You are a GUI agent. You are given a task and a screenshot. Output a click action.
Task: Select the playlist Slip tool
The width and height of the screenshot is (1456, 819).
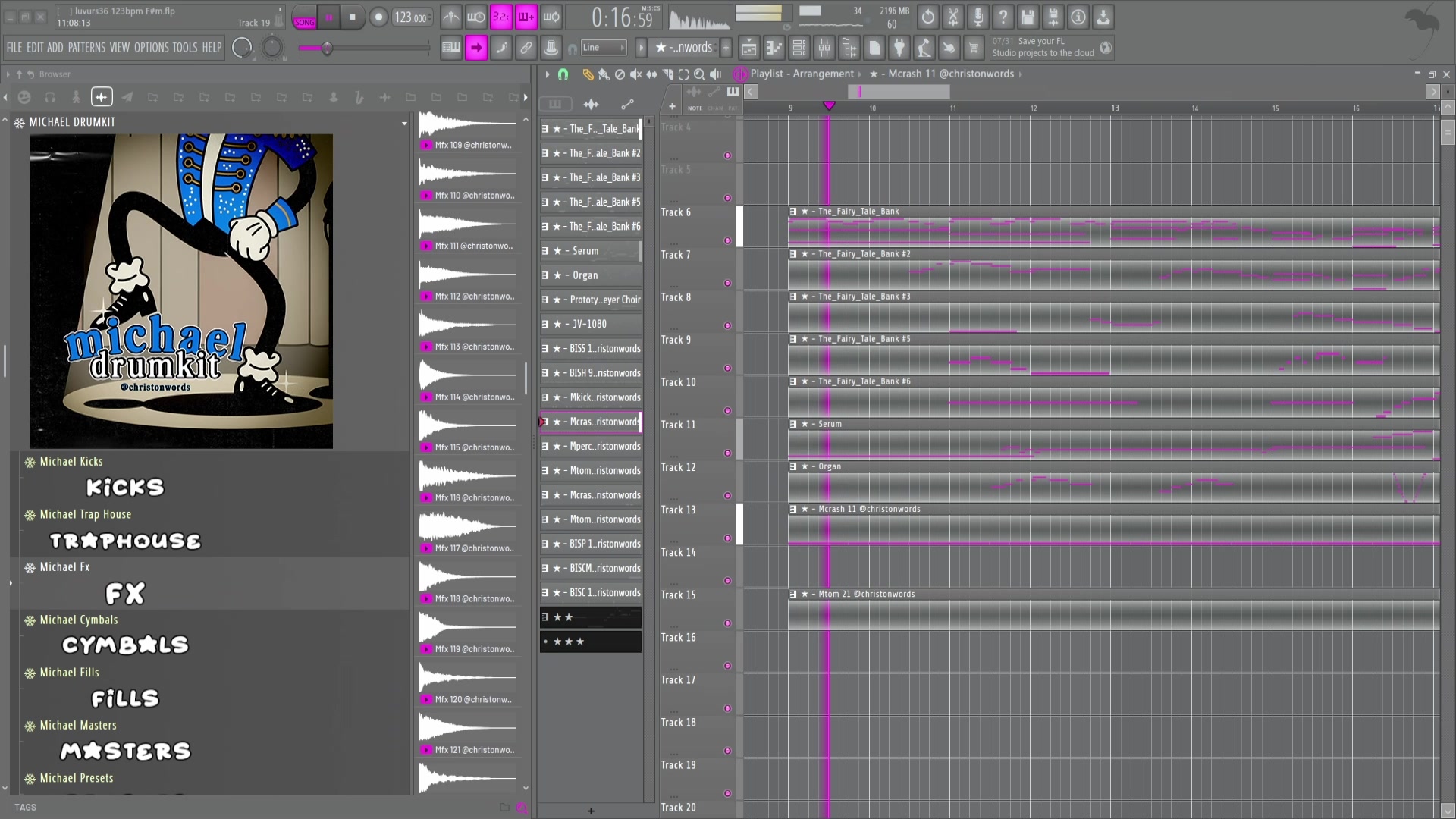(x=651, y=74)
